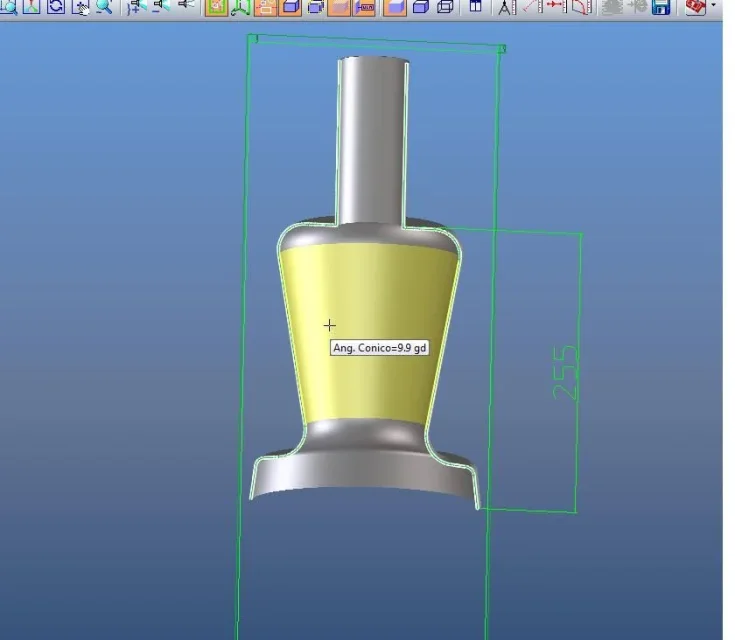
Task: Click the red horizontal arrows measure icon
Action: click(x=556, y=7)
